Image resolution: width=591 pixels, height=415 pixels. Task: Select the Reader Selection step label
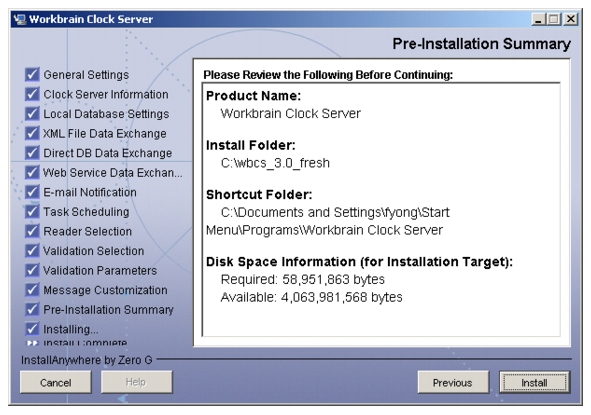tap(87, 231)
